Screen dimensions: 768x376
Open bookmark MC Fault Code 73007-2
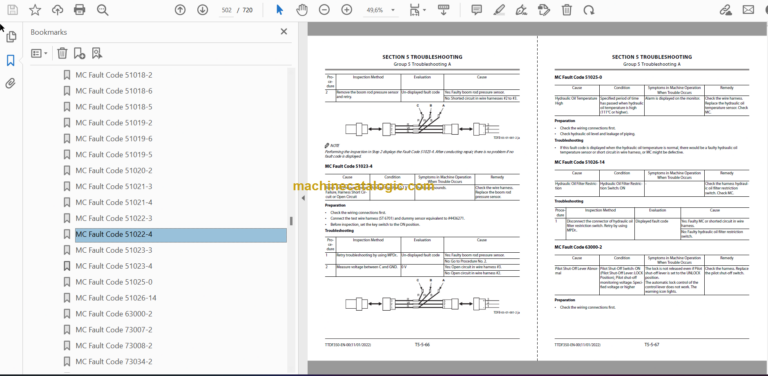tap(114, 330)
